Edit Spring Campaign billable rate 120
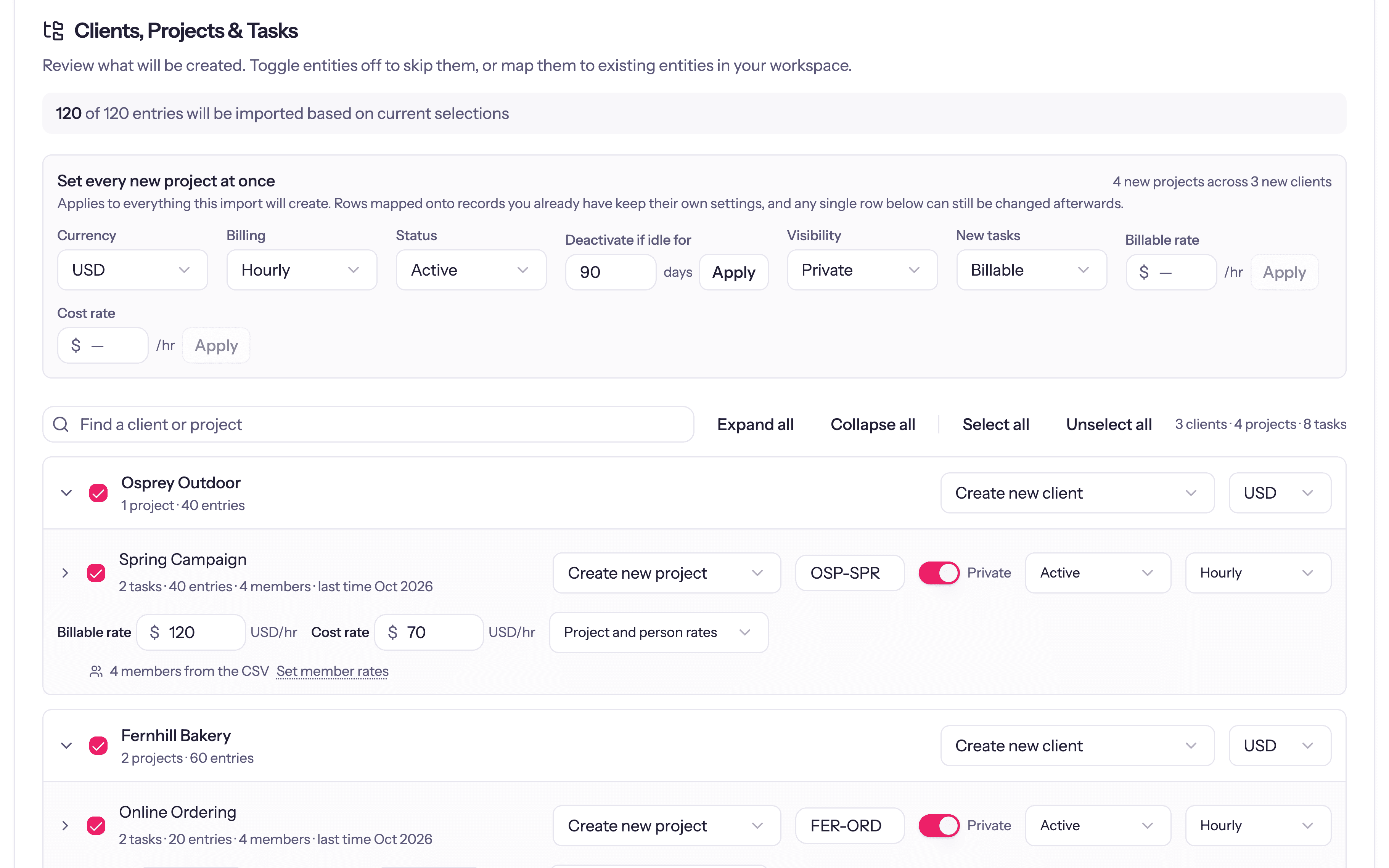The image size is (1389, 868). coord(191,632)
